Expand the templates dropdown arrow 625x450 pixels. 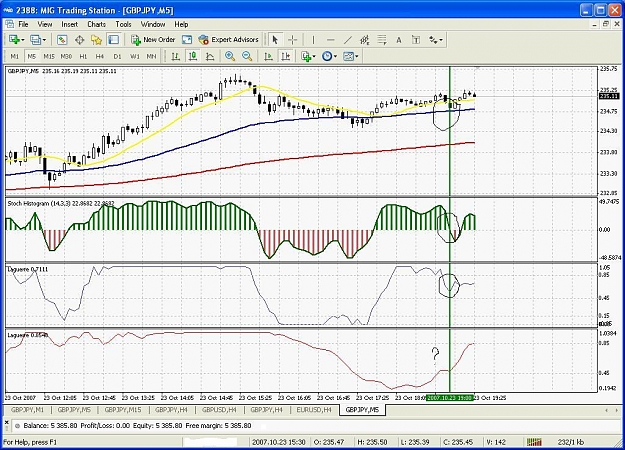pyautogui.click(x=356, y=57)
